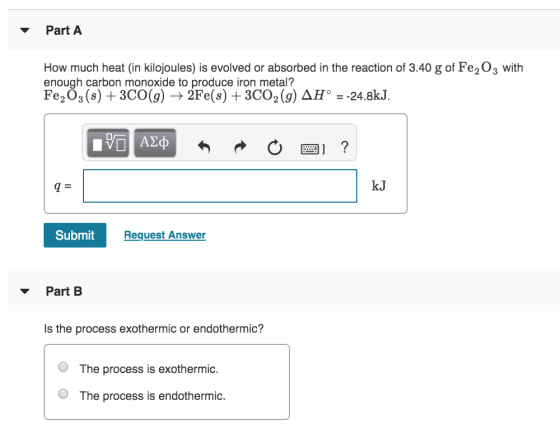Collapse the Part A section triangle
Viewport: 560px width, 429px height.
click(x=25, y=30)
